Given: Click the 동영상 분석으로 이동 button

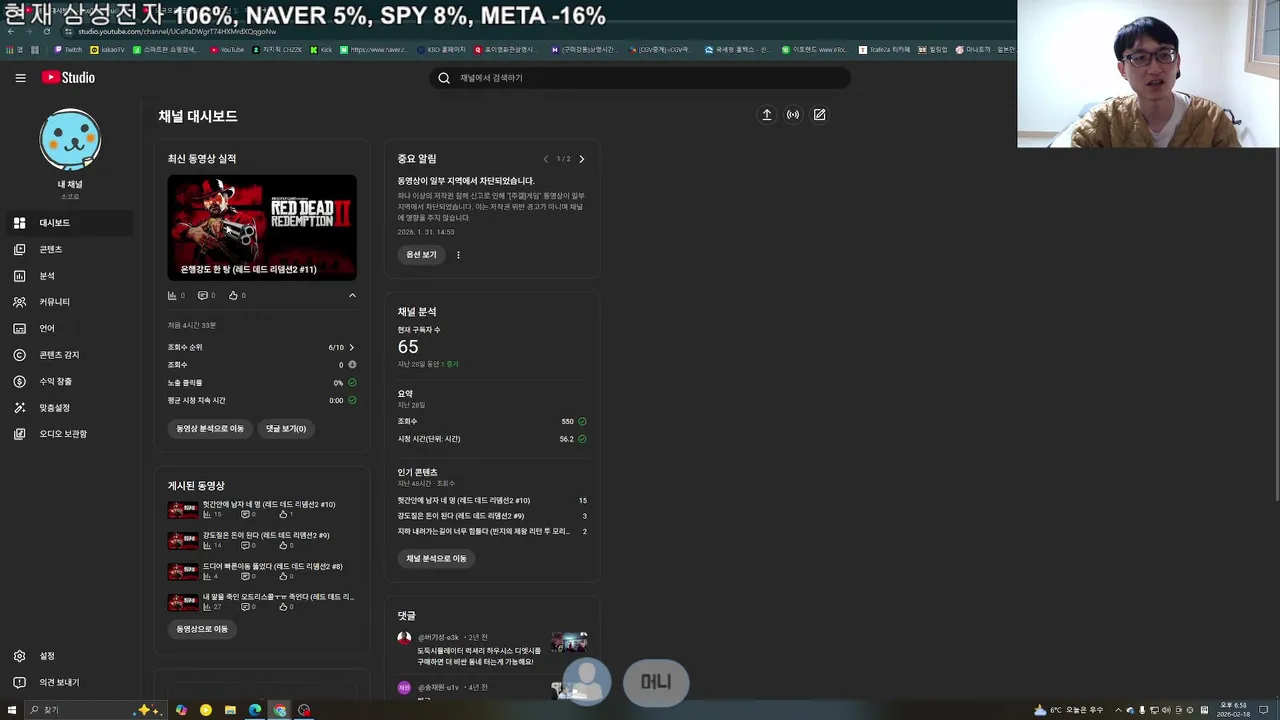Looking at the screenshot, I should (x=210, y=428).
